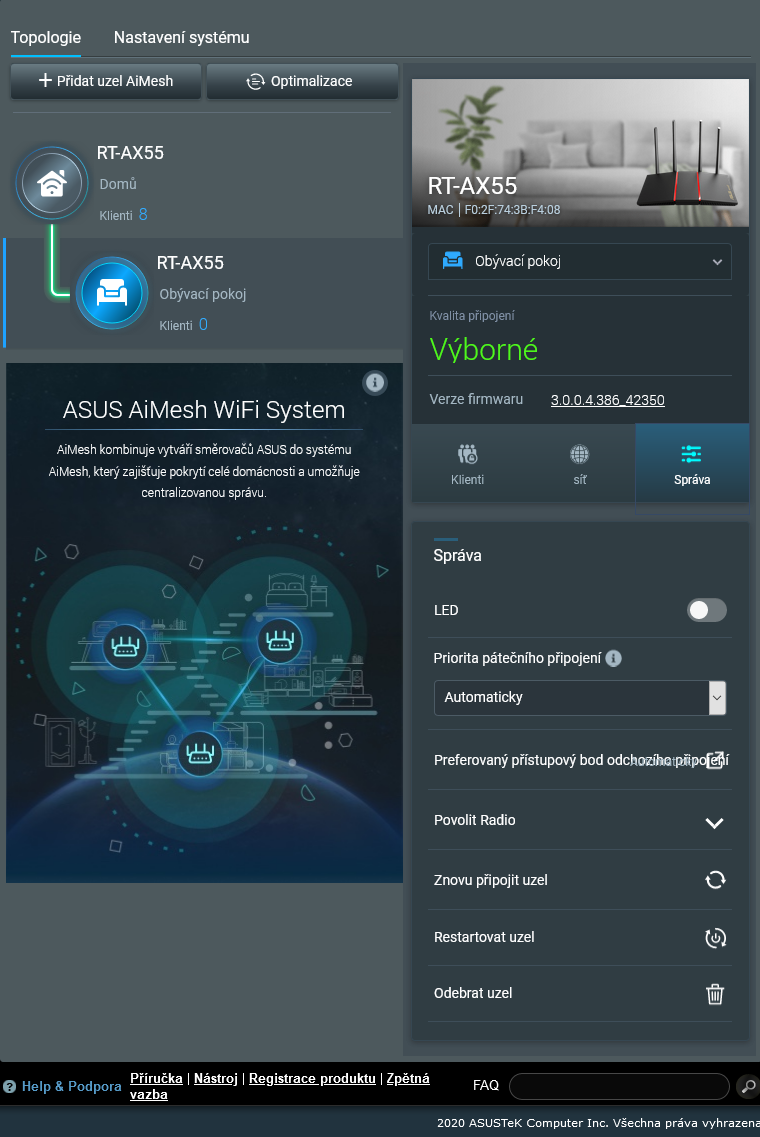This screenshot has height=1137, width=760.
Task: Click the reconnect node refresh icon
Action: [715, 880]
